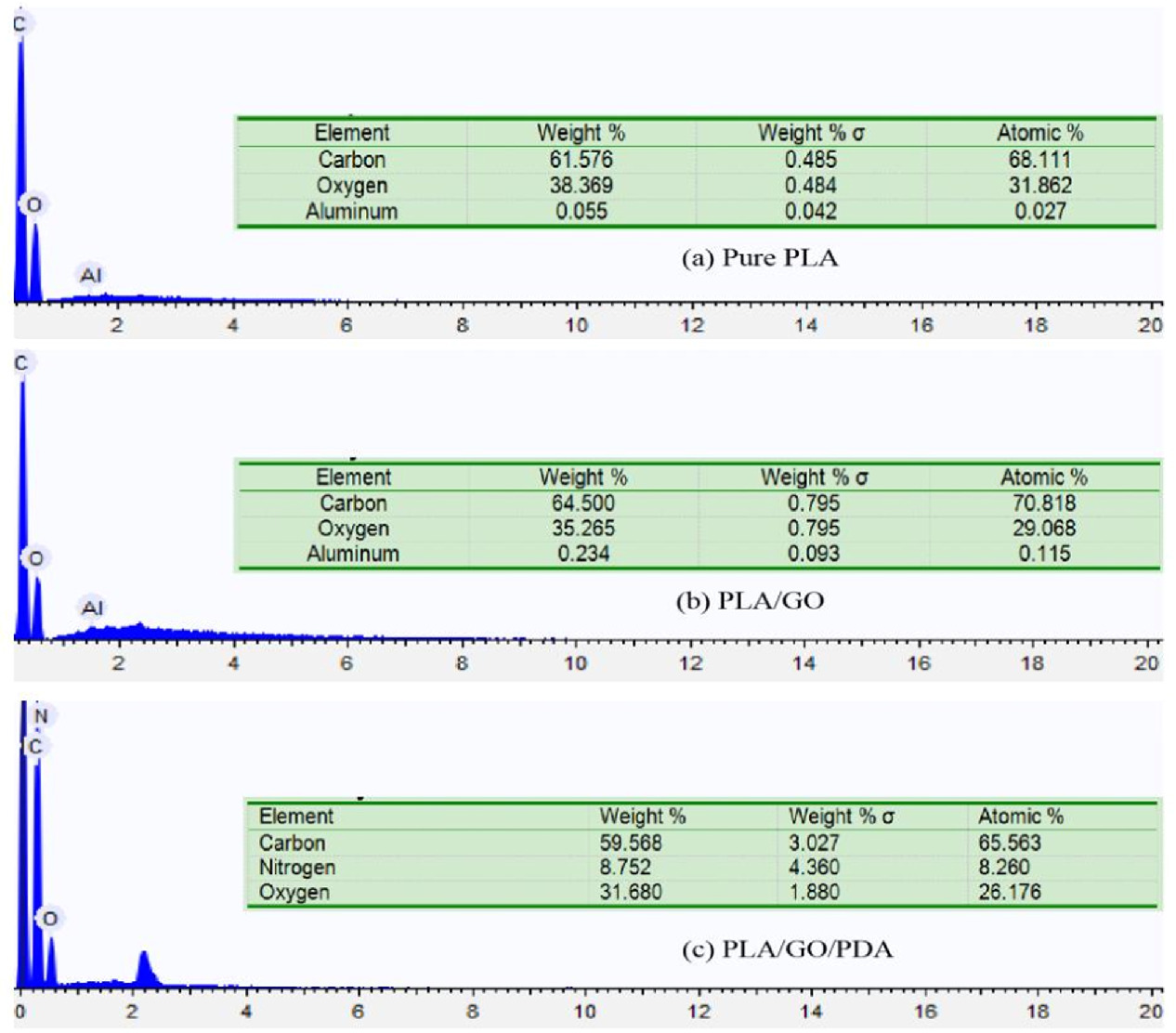Select the sigma value 1.880
This screenshot has height=1033, width=1176.
click(x=814, y=893)
